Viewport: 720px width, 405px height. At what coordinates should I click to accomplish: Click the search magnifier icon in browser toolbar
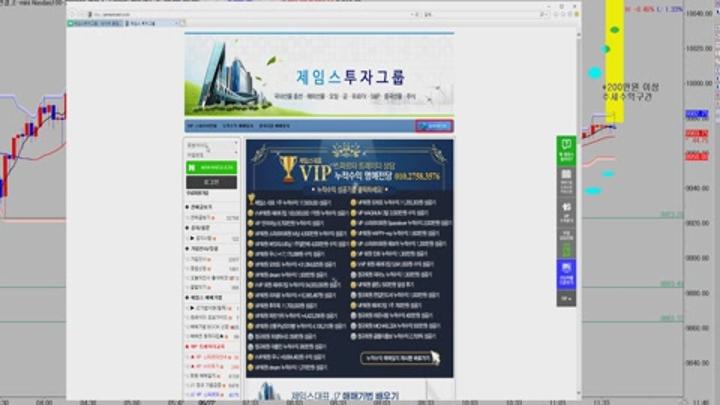tap(543, 15)
